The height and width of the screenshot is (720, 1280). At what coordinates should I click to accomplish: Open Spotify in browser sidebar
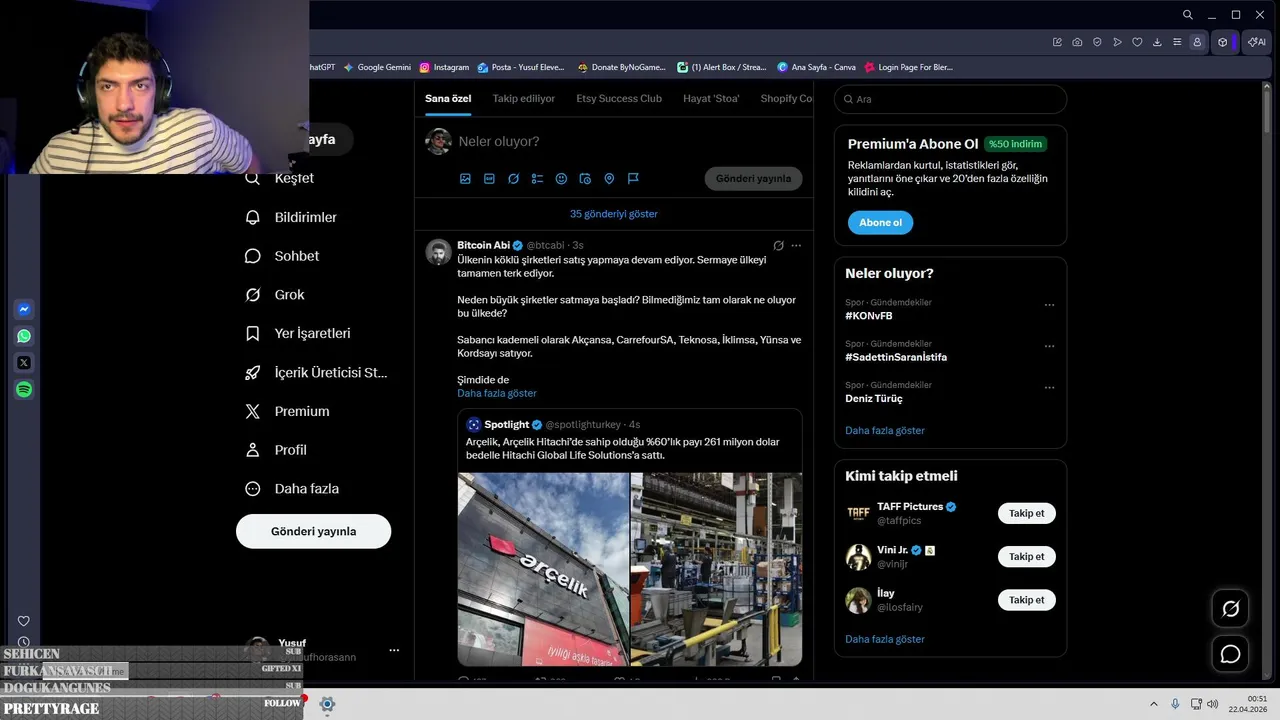coord(24,390)
